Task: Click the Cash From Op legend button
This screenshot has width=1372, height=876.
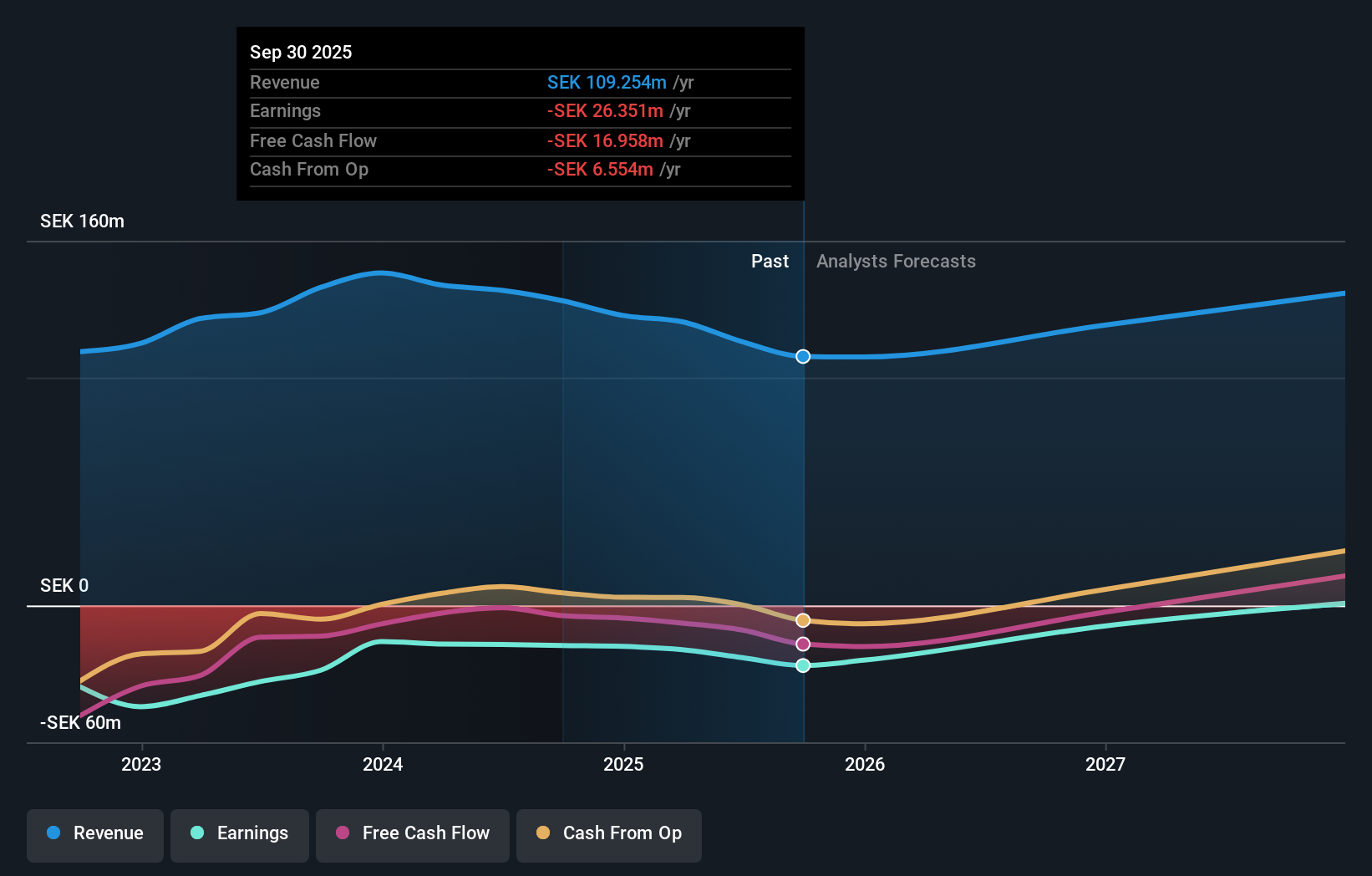Action: click(608, 833)
